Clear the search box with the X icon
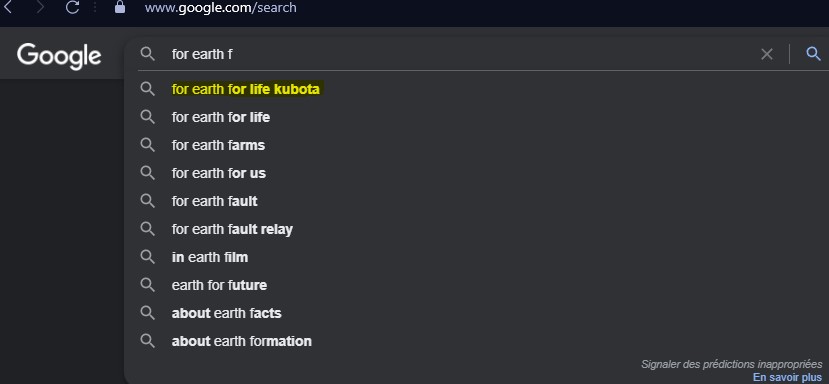829x384 pixels. (767, 54)
